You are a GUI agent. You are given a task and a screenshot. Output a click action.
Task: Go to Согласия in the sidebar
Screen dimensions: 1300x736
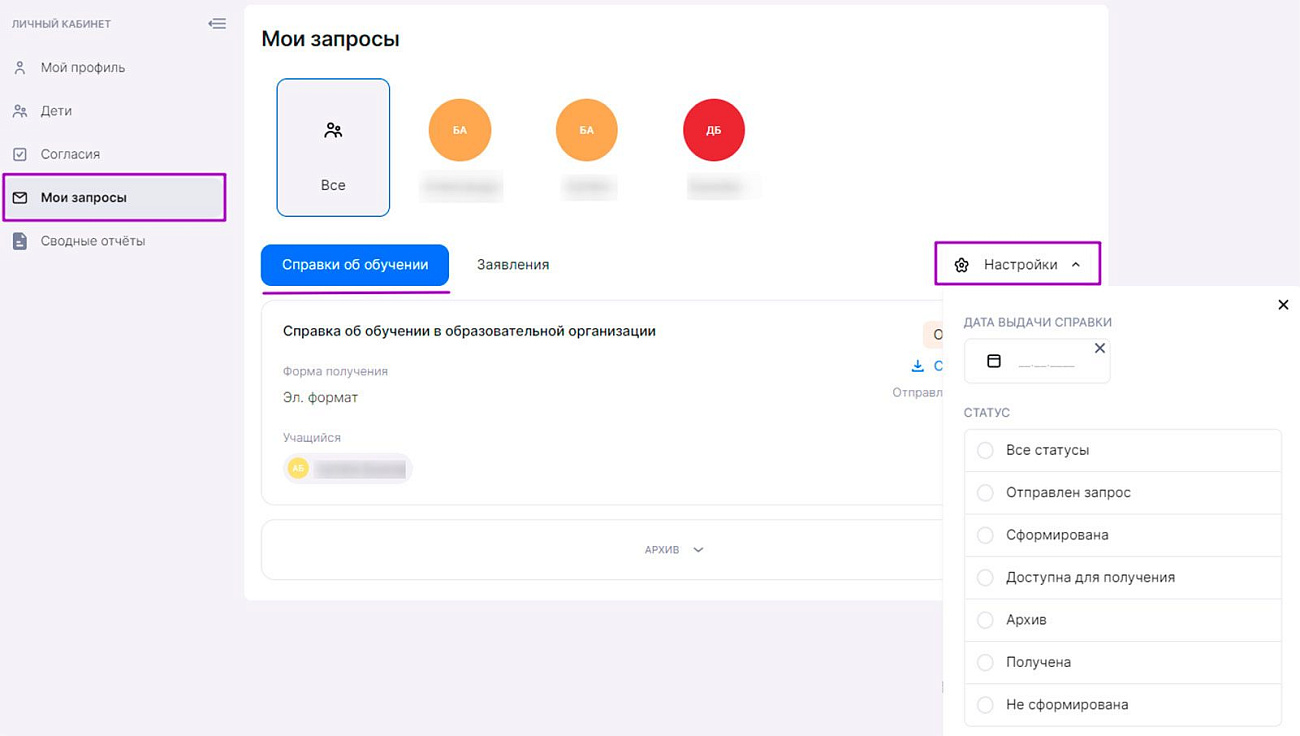(x=70, y=154)
